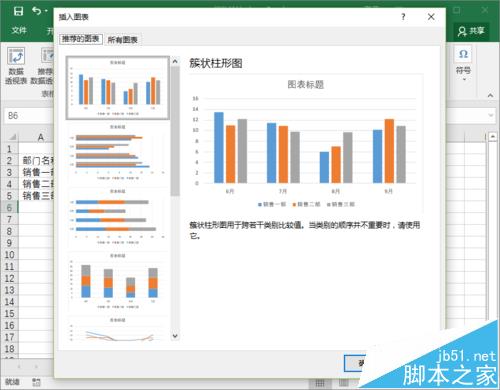
Task: Select the stacked column chart thumbnail
Action: (x=118, y=281)
